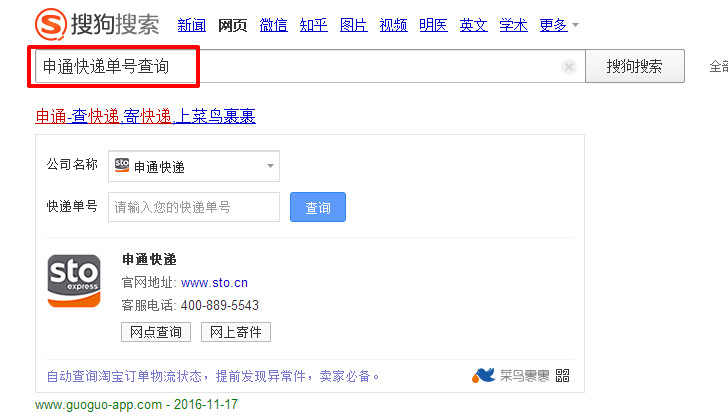The image size is (728, 416).
Task: Switch to the 视频 tab
Action: click(x=394, y=25)
